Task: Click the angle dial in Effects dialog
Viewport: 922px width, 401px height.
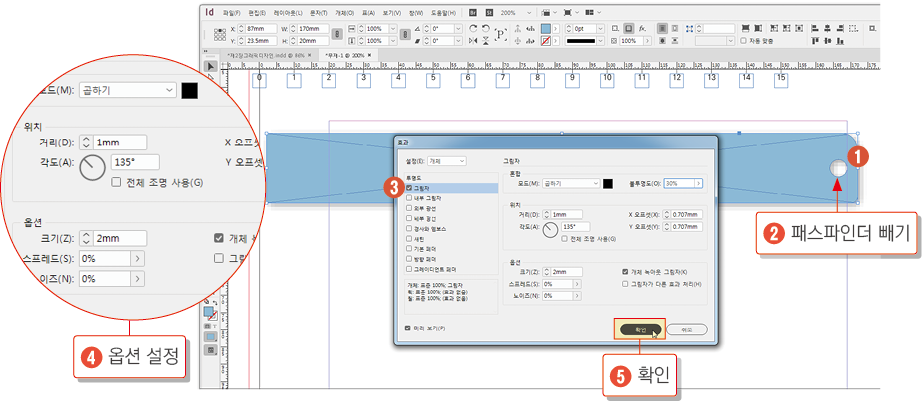Action: click(550, 230)
